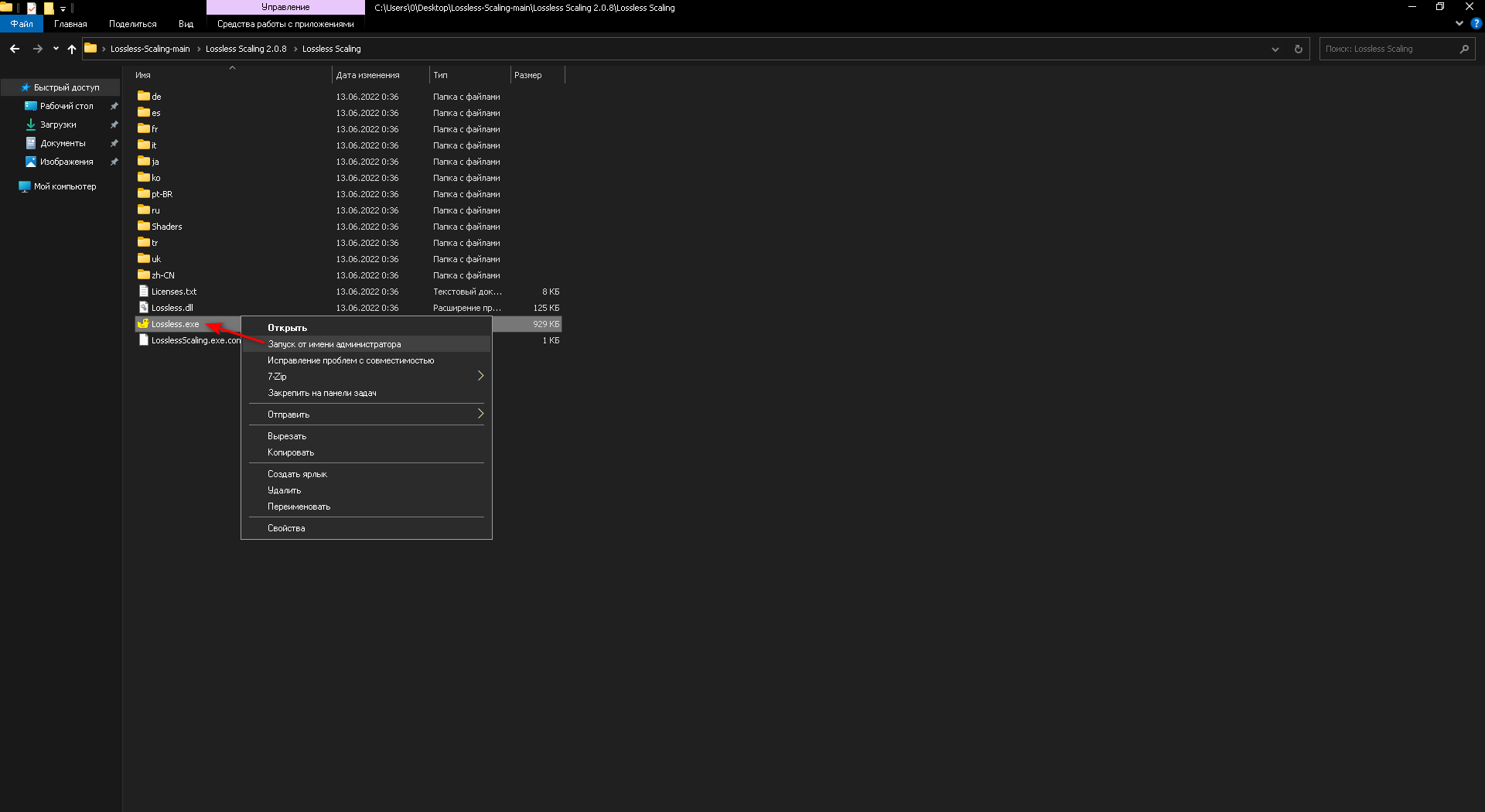Open Изображения in sidebar
This screenshot has width=1485, height=812.
(67, 162)
